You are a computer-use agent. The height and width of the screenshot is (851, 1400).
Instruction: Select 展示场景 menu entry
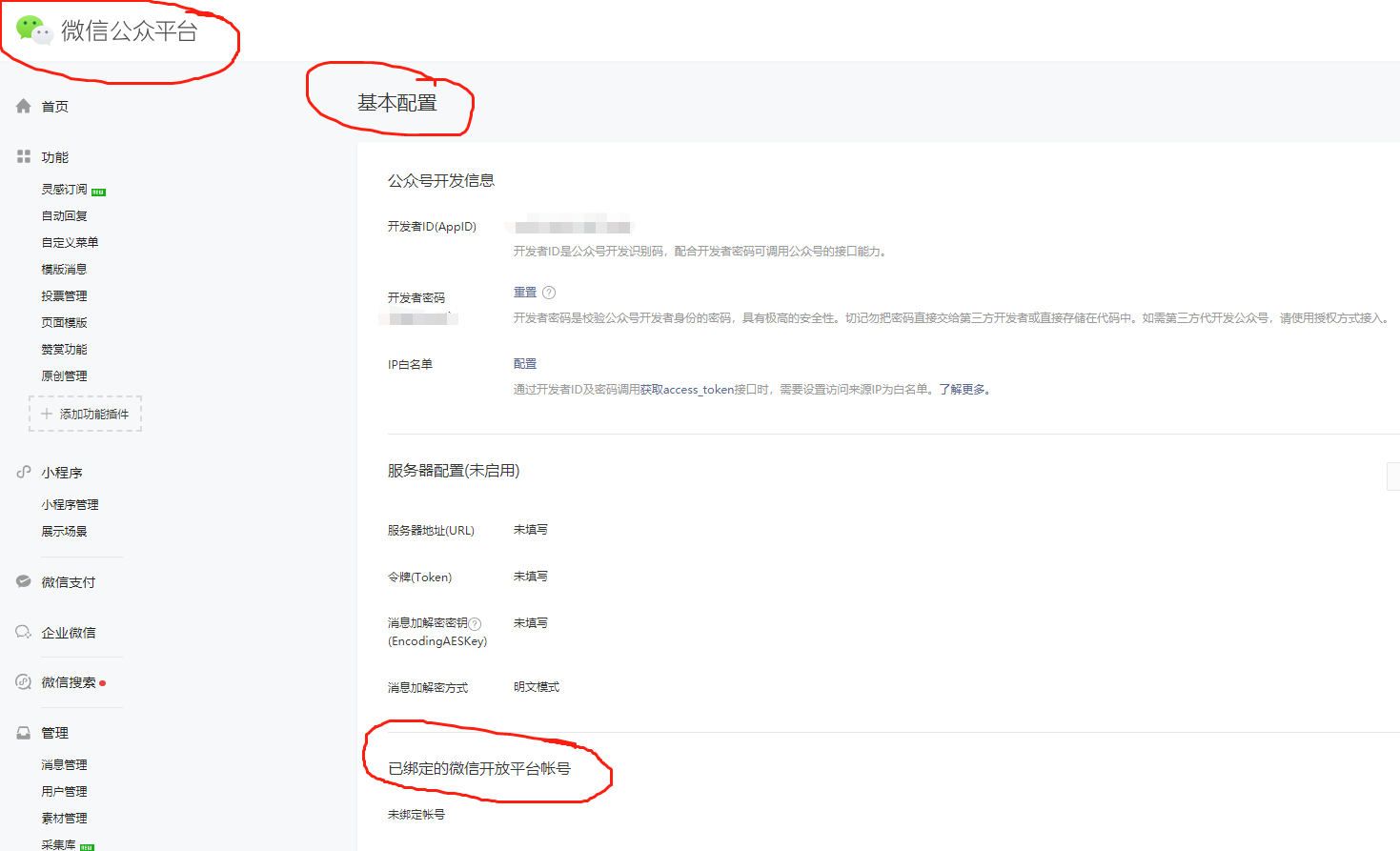pyautogui.click(x=65, y=532)
